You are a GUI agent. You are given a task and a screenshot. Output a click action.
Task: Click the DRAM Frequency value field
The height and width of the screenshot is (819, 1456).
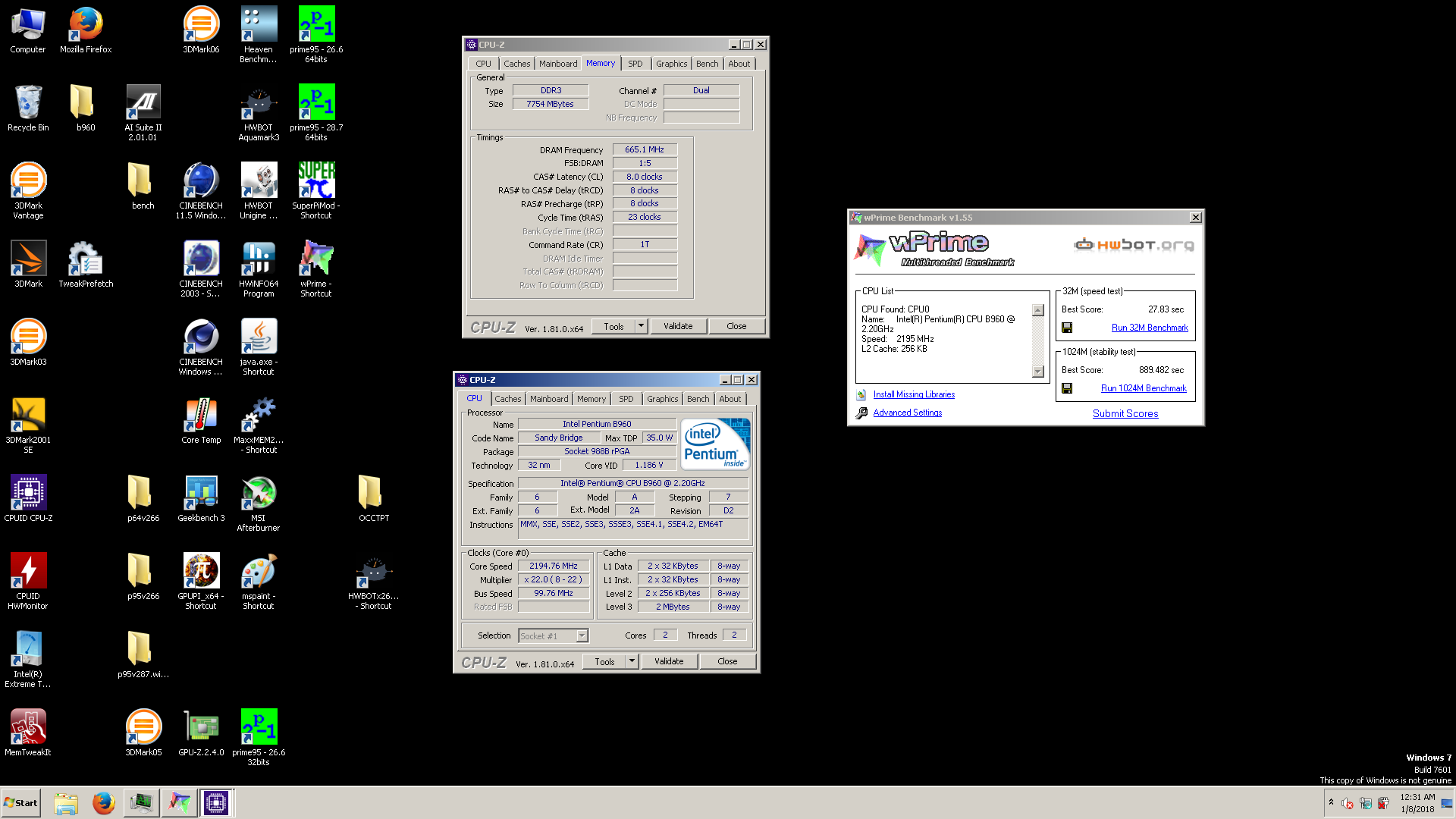[645, 149]
